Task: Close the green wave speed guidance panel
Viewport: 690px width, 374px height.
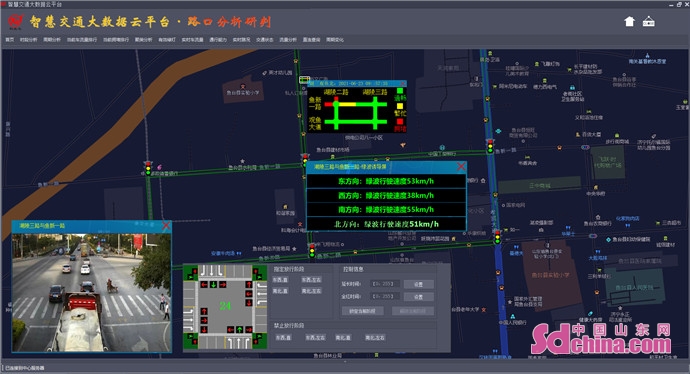Action: tap(461, 166)
